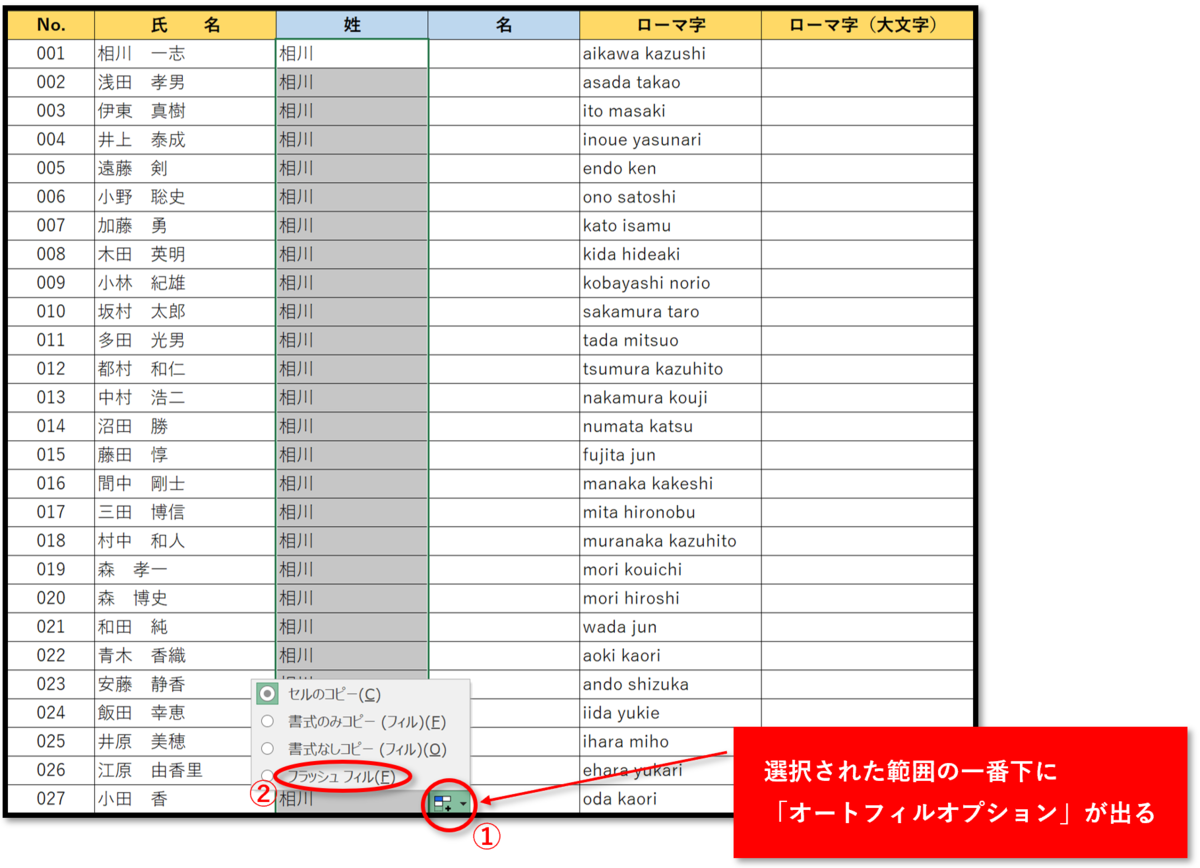Select the 姓 column header
Viewport: 1200px width, 868px height.
352,23
